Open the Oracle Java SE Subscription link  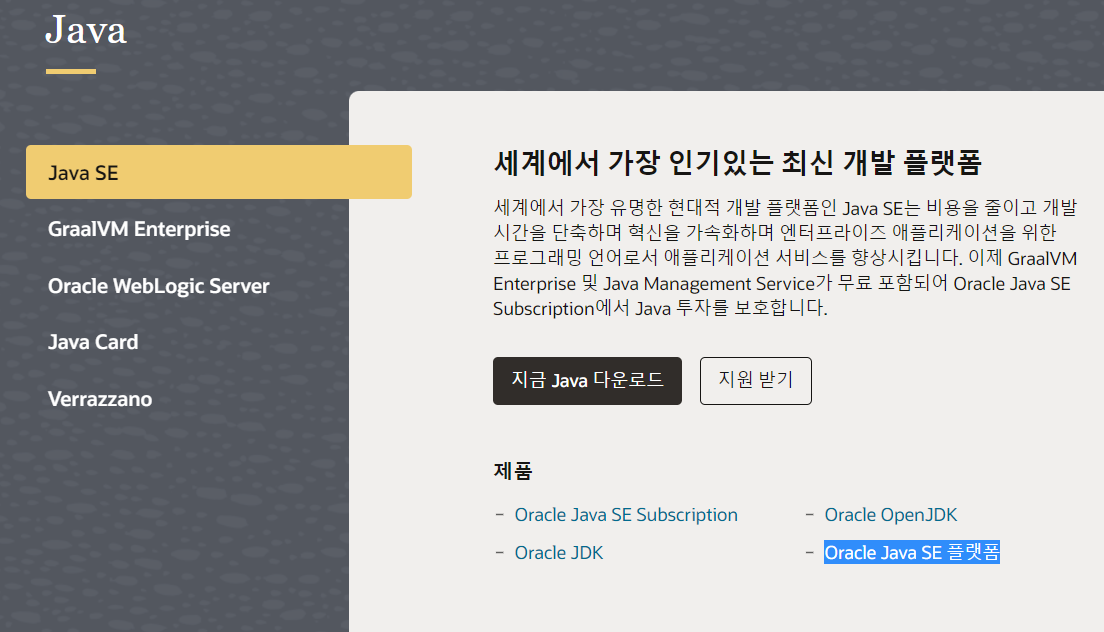(626, 515)
